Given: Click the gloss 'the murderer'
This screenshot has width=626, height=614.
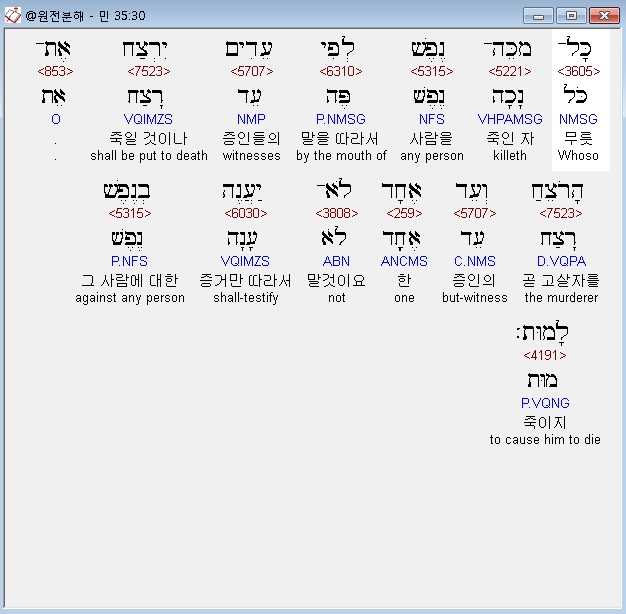Looking at the screenshot, I should point(561,297).
